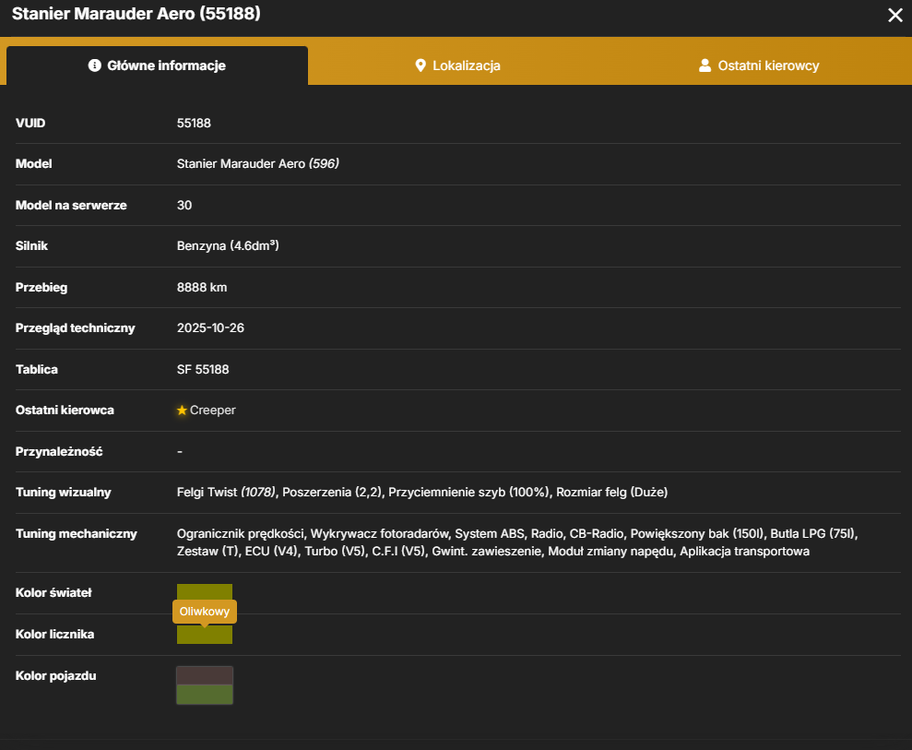Click the Ostatni kierowca row label

click(65, 410)
